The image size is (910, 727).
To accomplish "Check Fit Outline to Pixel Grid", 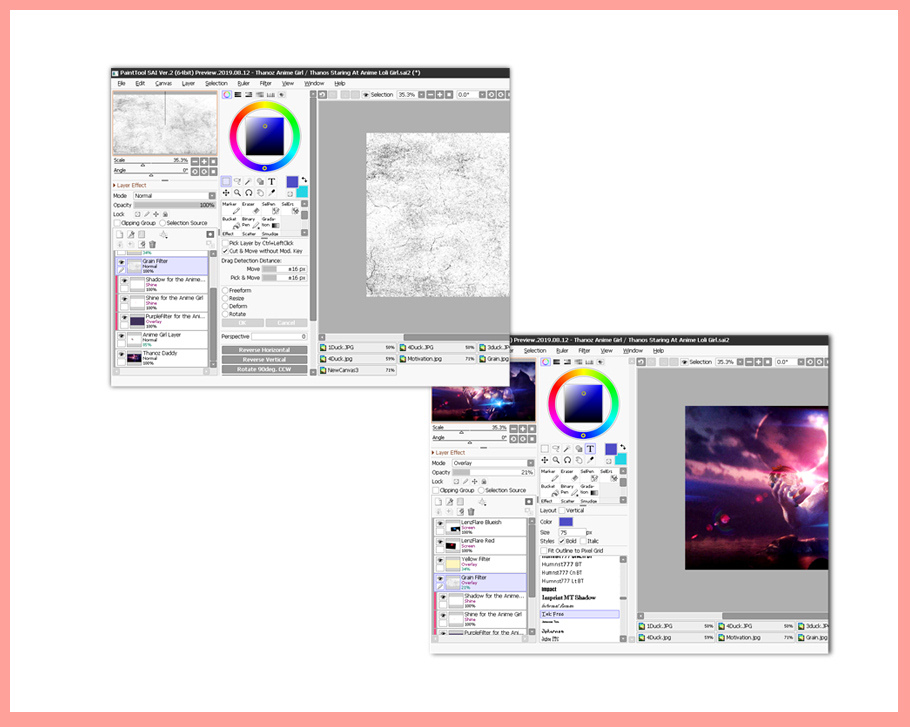I will tap(544, 550).
